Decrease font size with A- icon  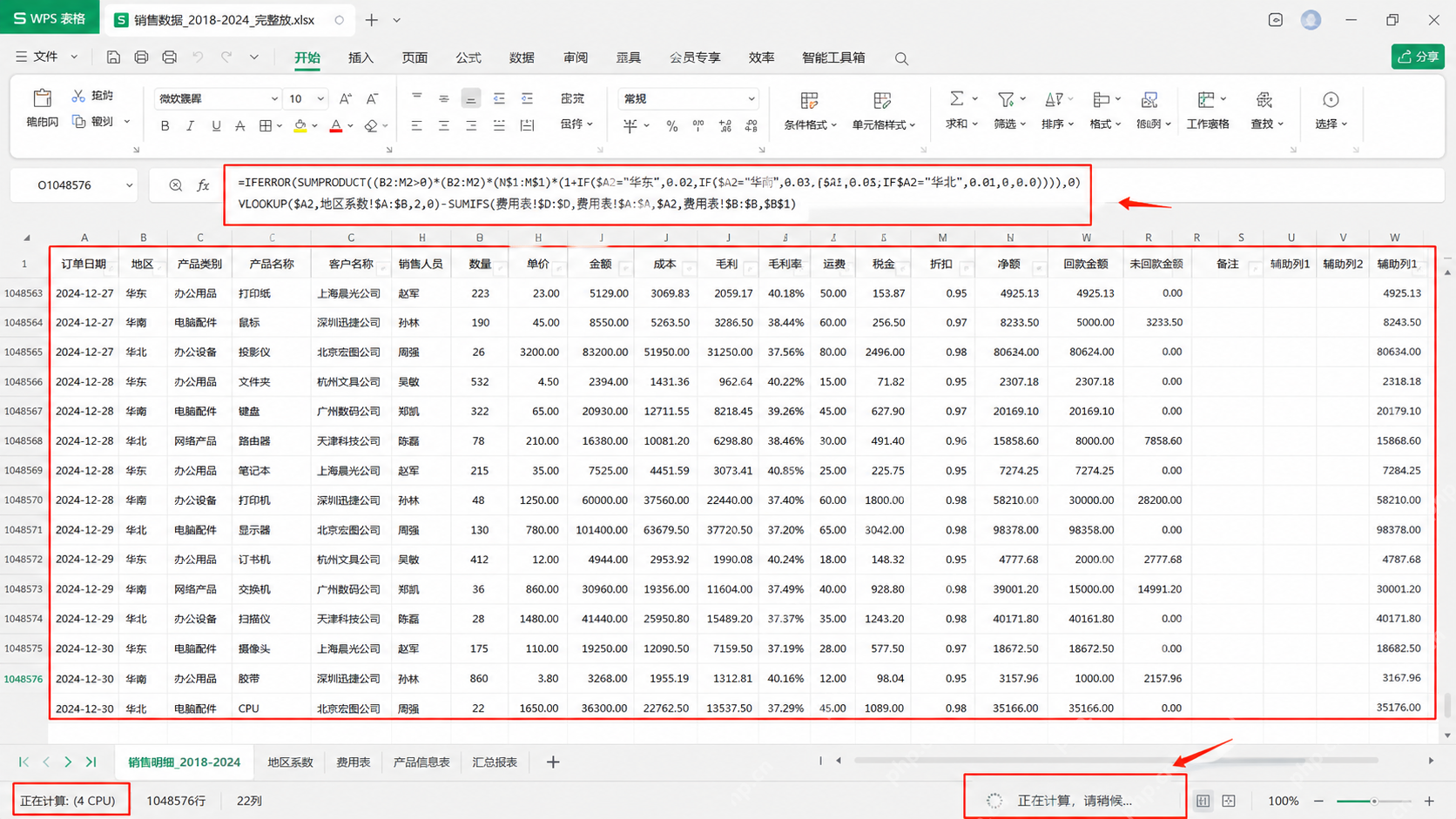(x=372, y=98)
